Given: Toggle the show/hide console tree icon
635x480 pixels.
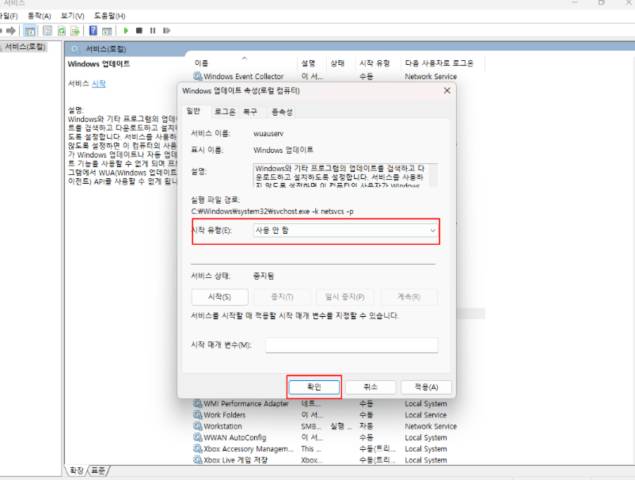Looking at the screenshot, I should click(30, 31).
